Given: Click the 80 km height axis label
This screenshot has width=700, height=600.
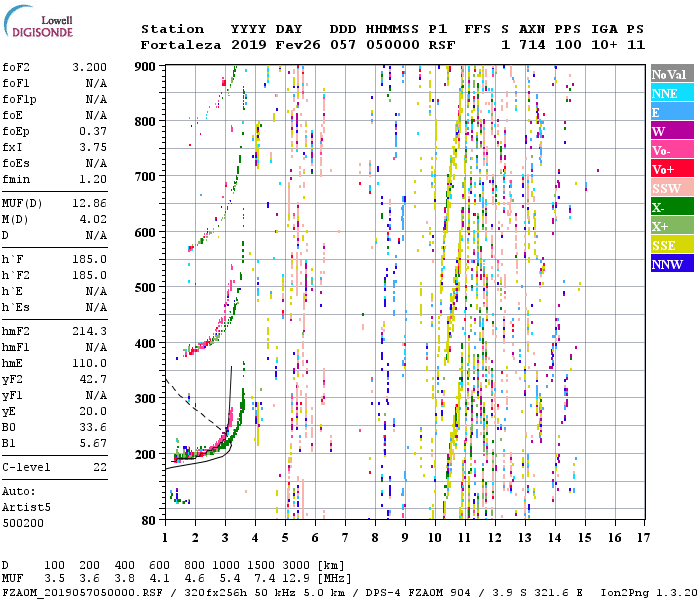Looking at the screenshot, I should [149, 521].
